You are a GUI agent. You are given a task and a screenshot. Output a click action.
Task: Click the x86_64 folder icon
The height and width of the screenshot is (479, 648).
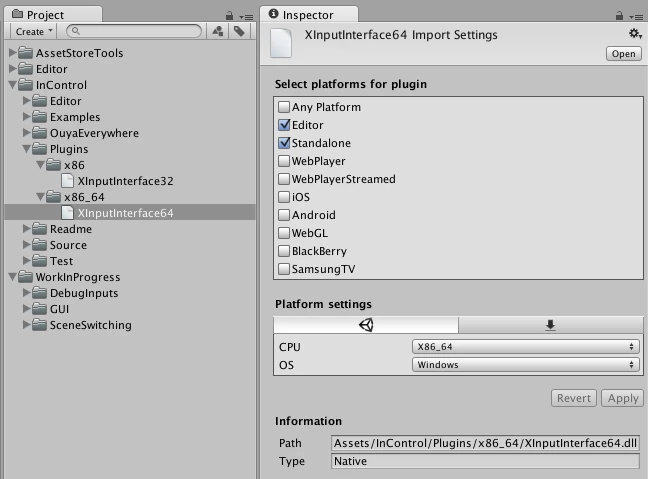(x=53, y=196)
